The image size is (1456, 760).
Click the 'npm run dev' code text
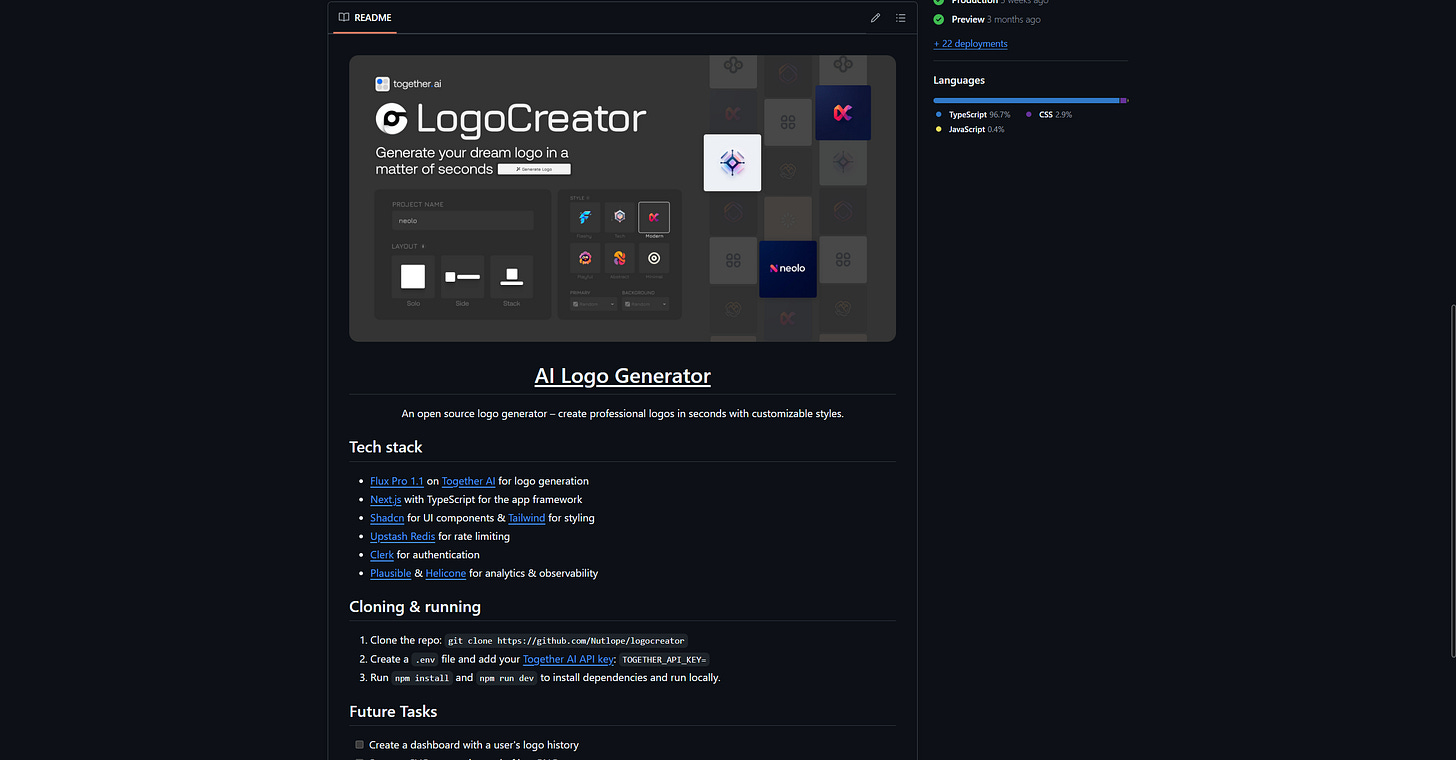point(507,678)
